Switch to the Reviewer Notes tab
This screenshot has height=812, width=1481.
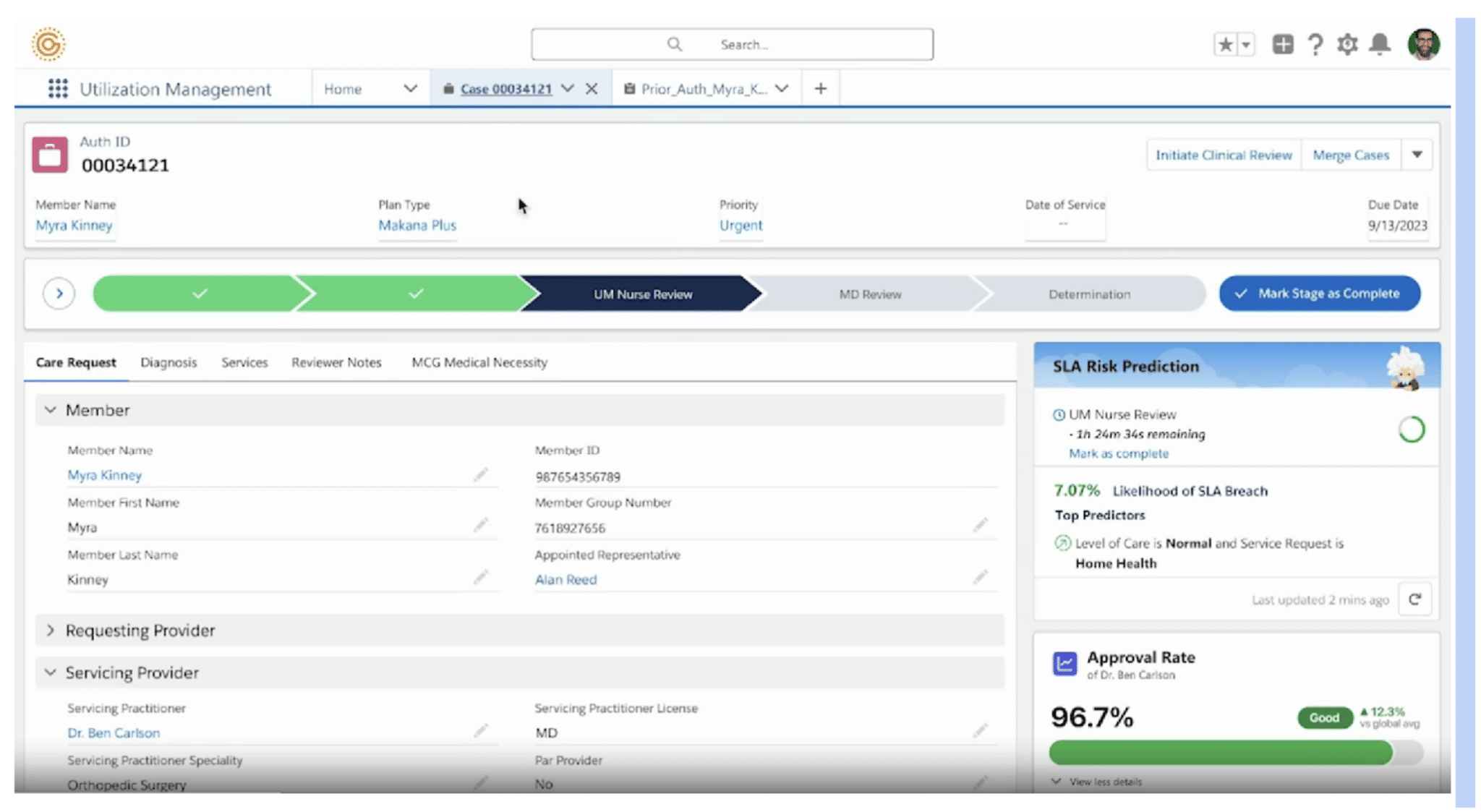[x=336, y=362]
